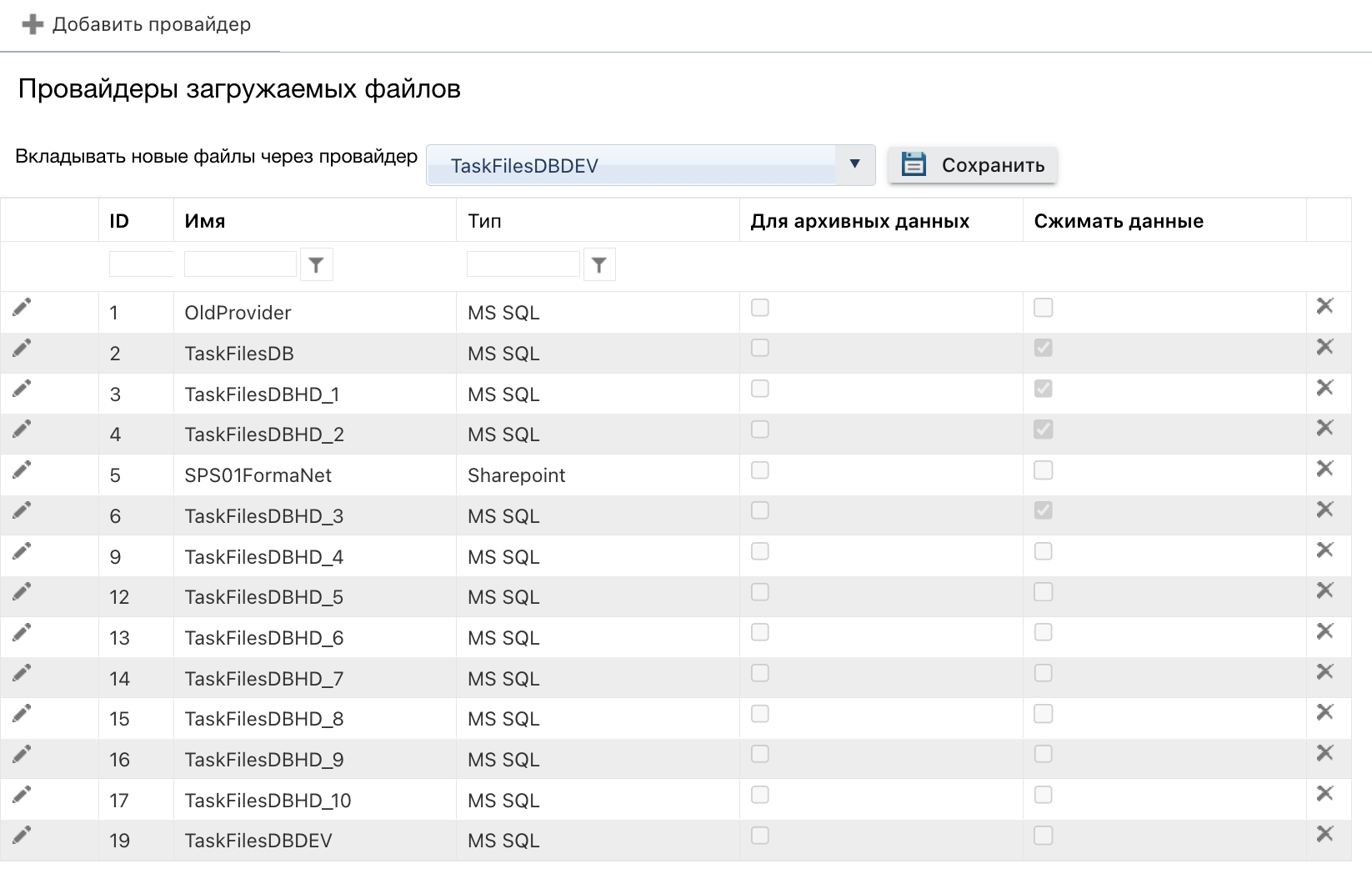This screenshot has height=884, width=1372.
Task: Edit the TaskFilesDBDEV row pencil
Action: click(22, 836)
